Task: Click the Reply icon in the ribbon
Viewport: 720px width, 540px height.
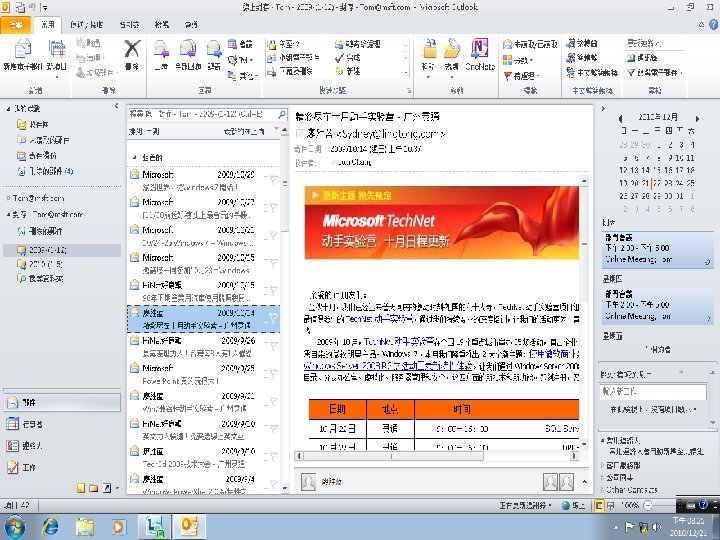Action: pos(161,49)
